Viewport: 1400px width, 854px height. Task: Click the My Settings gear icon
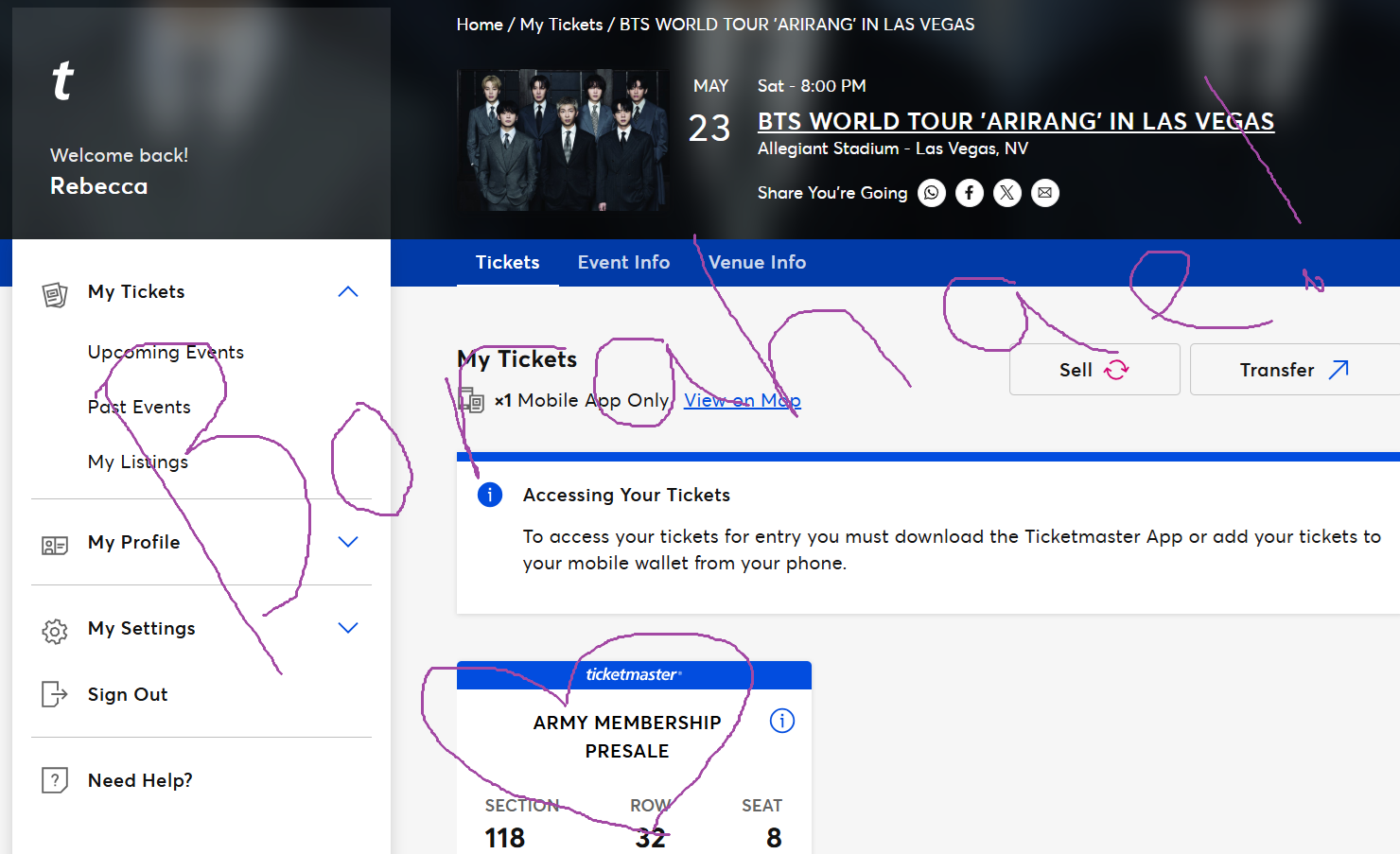pyautogui.click(x=55, y=631)
